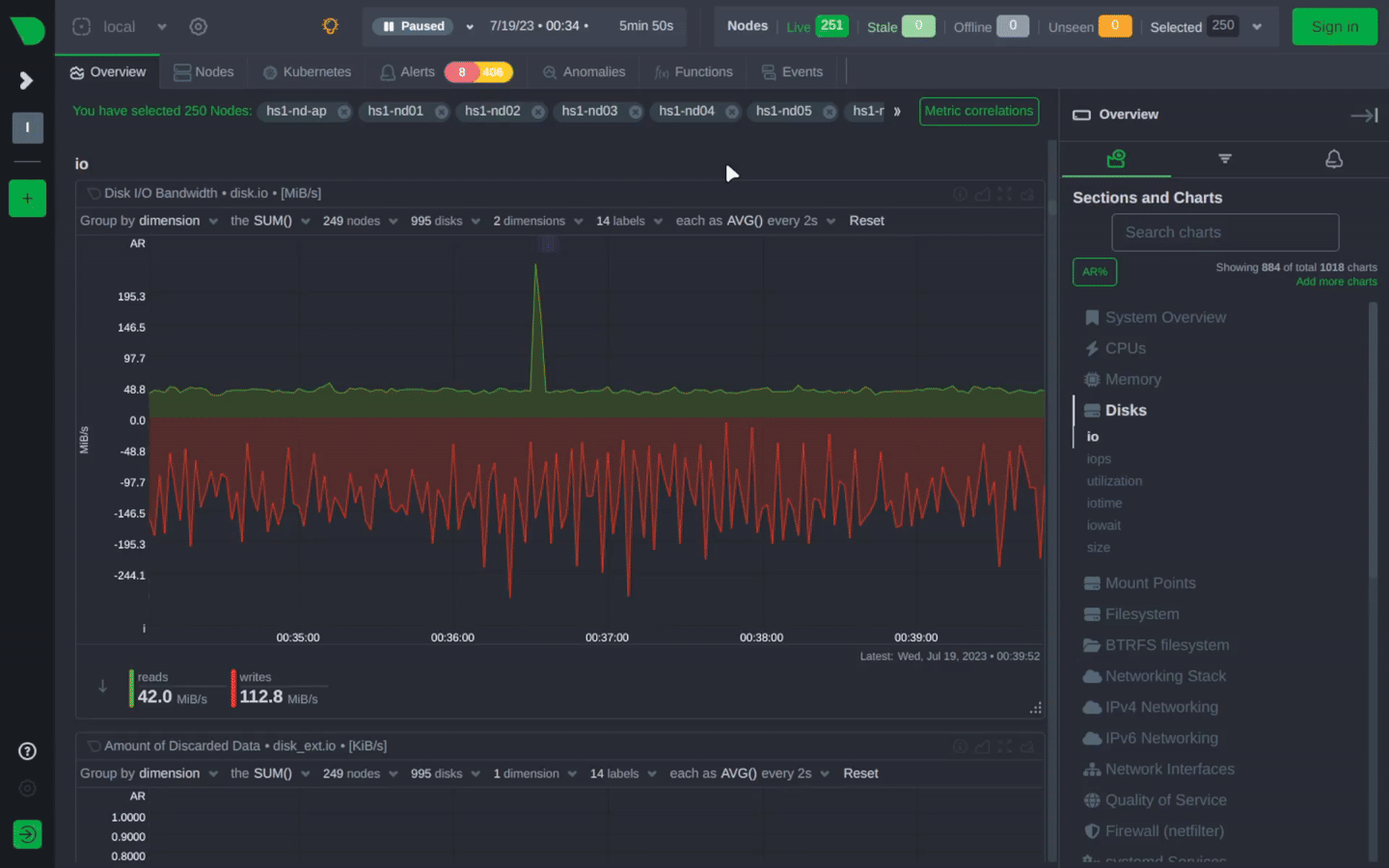Select the io chart under Disks section
Image resolution: width=1389 pixels, height=868 pixels.
point(1093,436)
